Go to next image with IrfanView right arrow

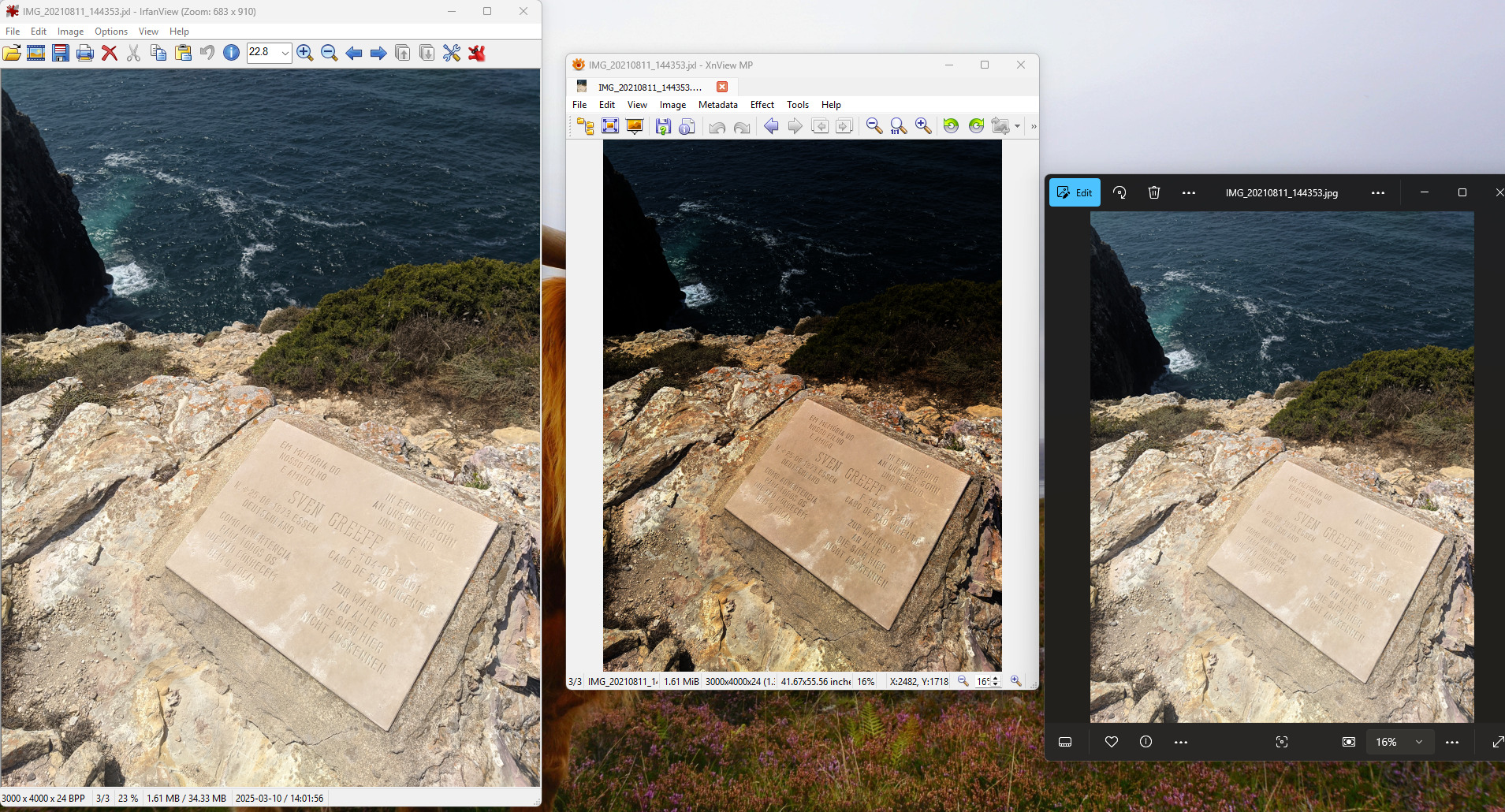(x=378, y=53)
